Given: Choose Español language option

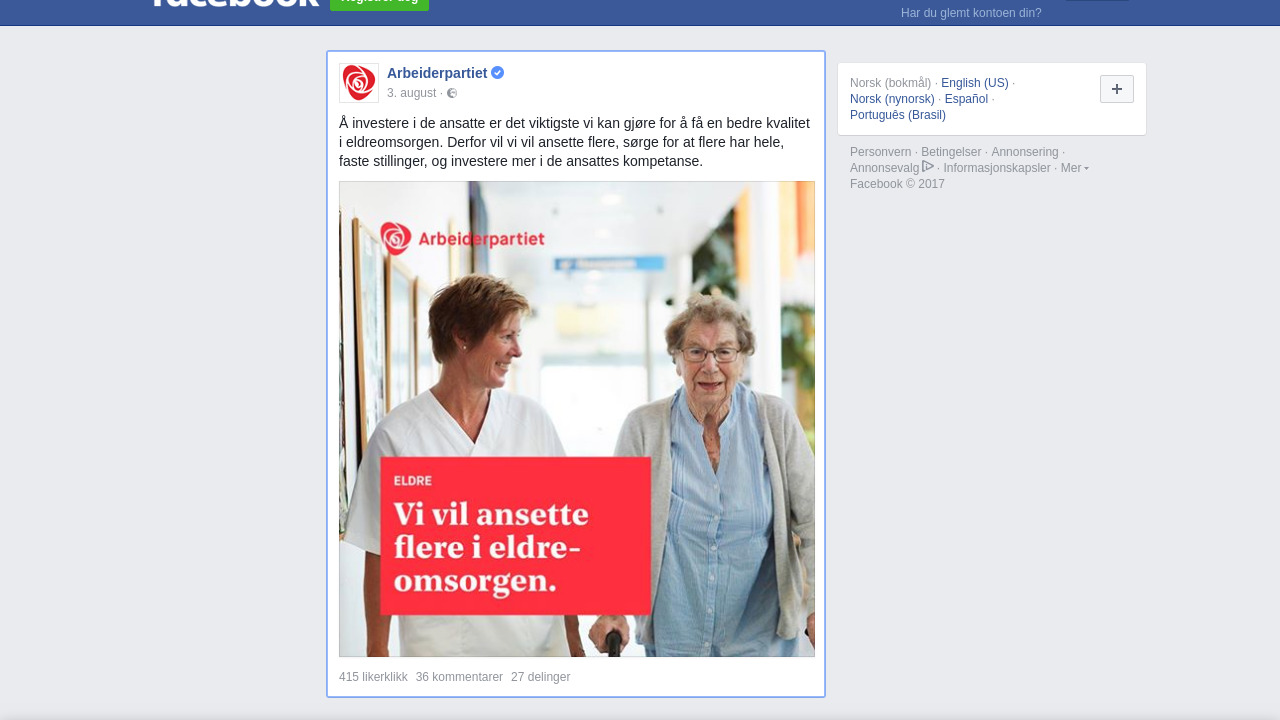Looking at the screenshot, I should pos(966,99).
